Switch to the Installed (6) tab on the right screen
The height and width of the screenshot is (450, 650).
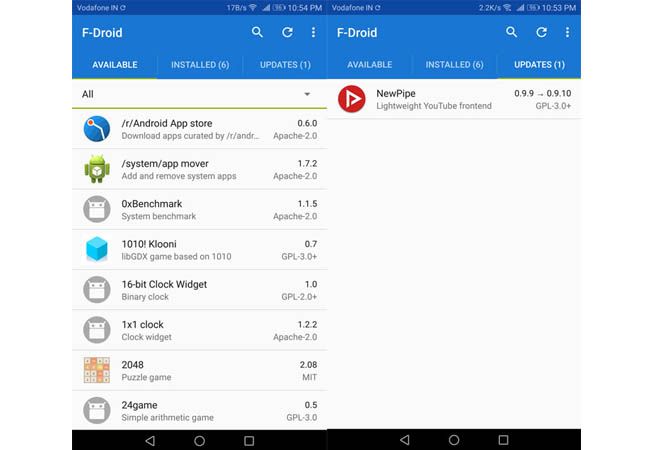tap(454, 65)
